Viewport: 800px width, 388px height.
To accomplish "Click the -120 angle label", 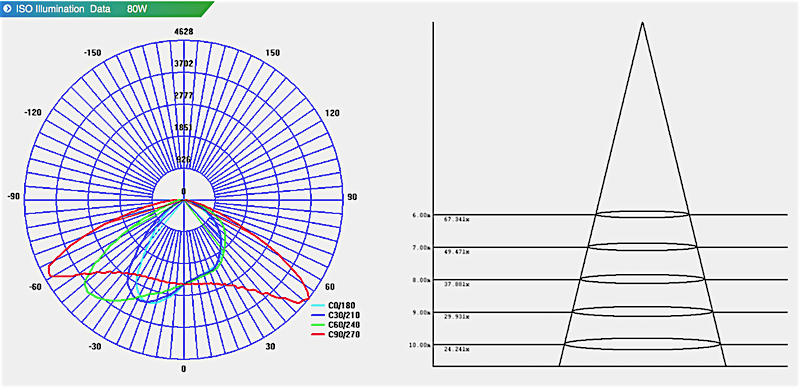I will [x=32, y=113].
